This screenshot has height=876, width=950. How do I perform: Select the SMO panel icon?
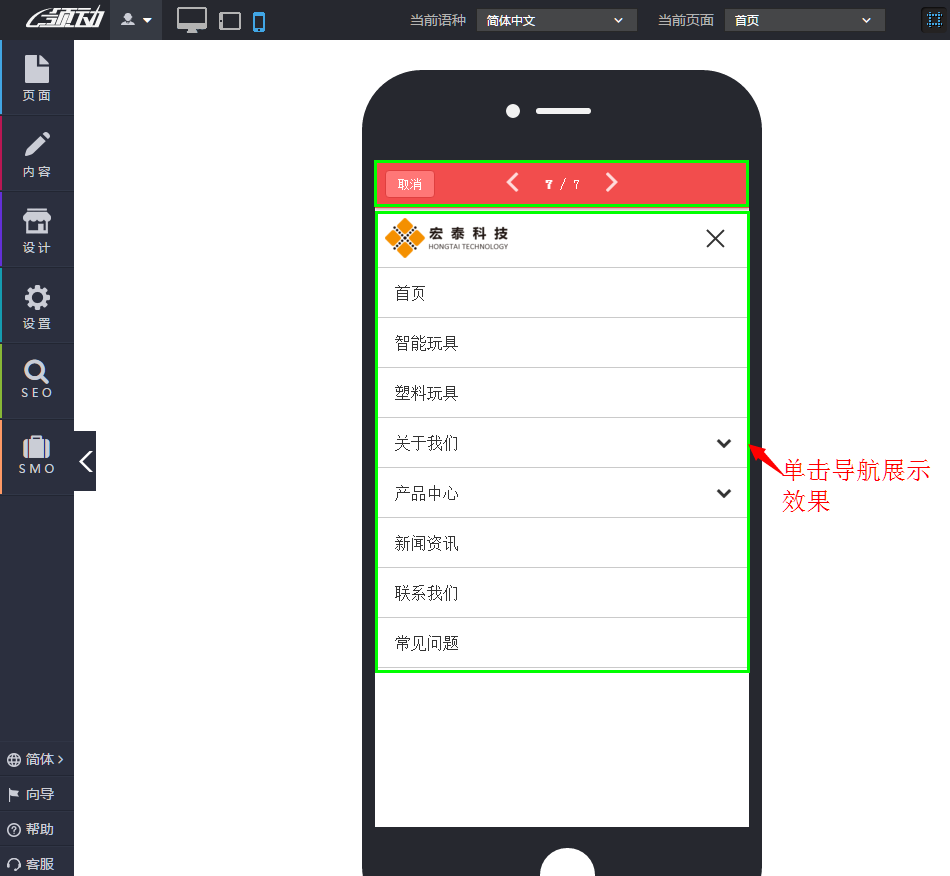tap(37, 456)
